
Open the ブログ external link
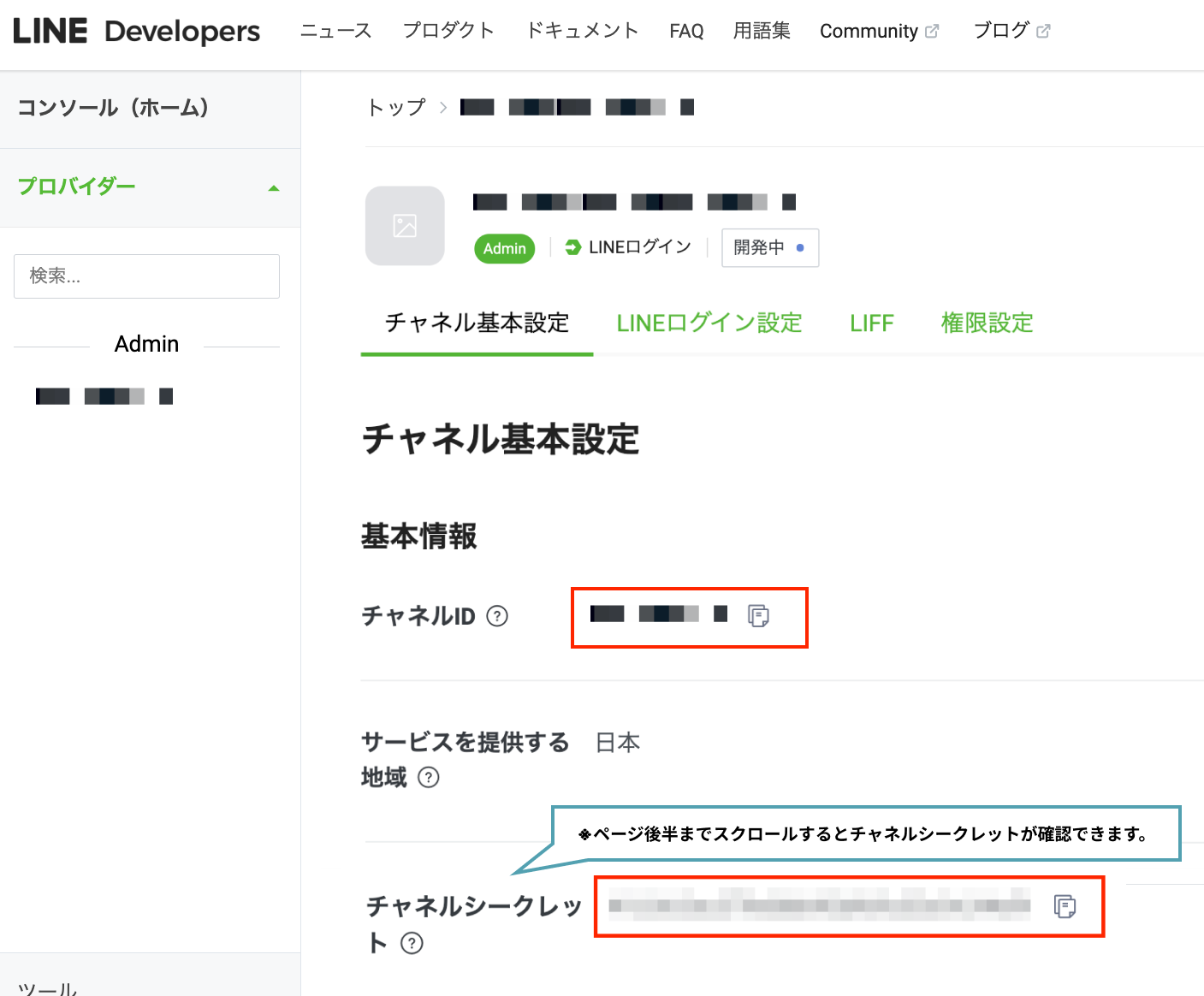coord(1011,31)
